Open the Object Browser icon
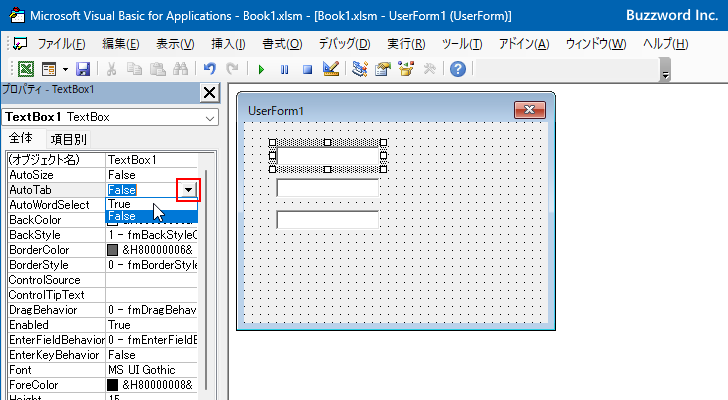Screen dimensions: 728x400 click(406, 69)
